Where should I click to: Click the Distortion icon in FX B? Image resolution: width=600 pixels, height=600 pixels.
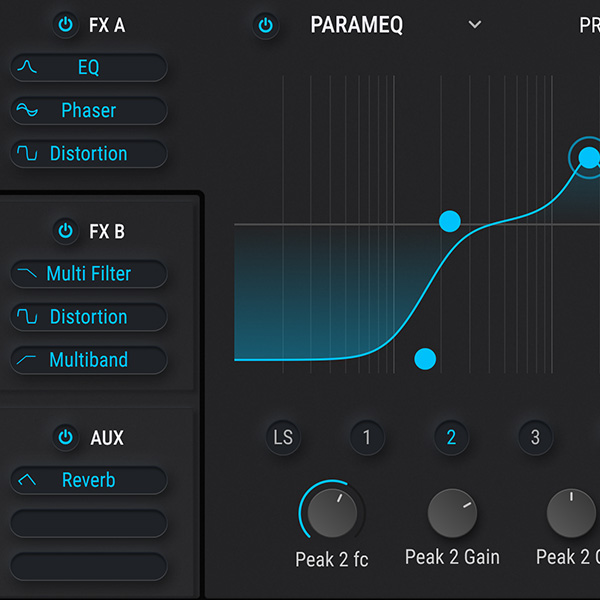(x=28, y=317)
